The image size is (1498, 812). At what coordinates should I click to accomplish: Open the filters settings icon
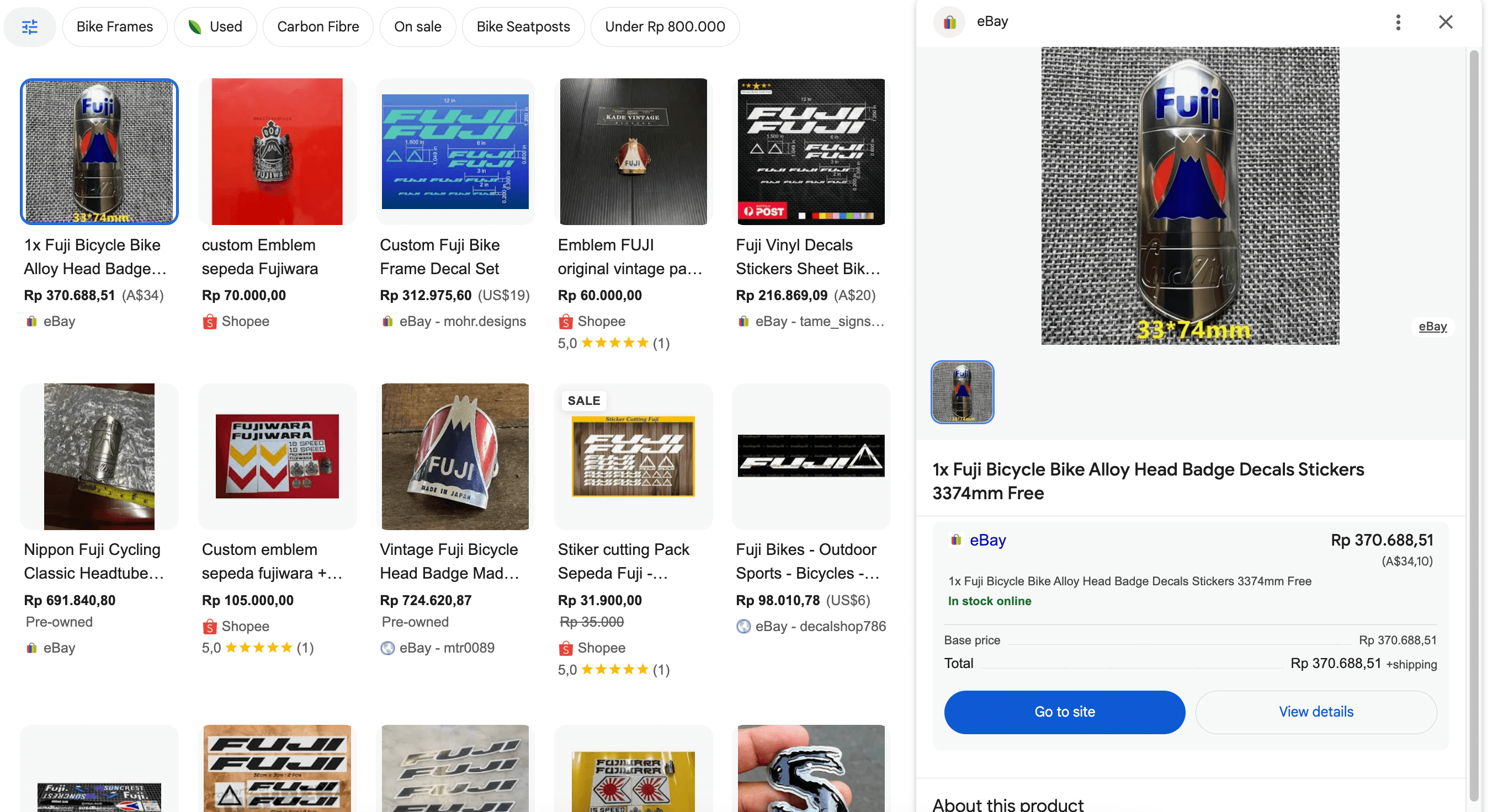pyautogui.click(x=30, y=26)
